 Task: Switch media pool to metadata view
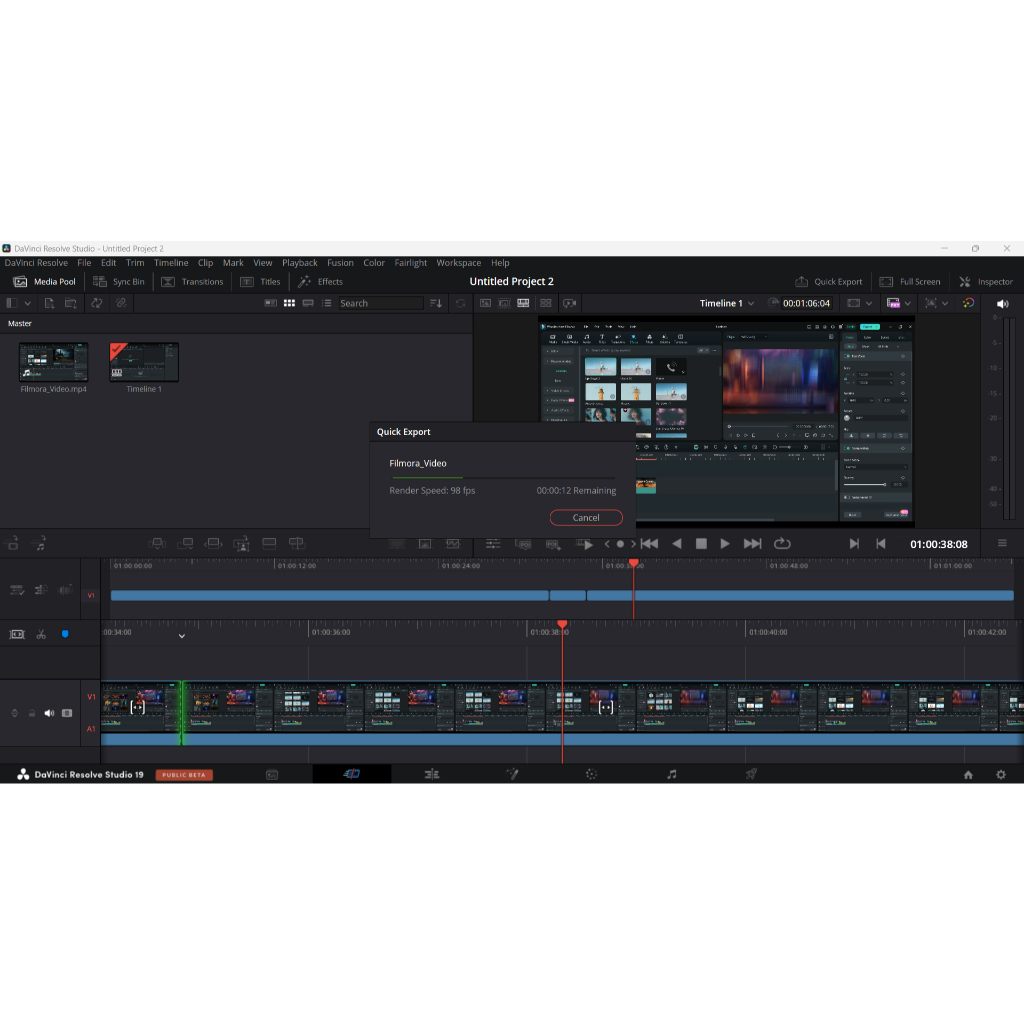click(x=270, y=303)
